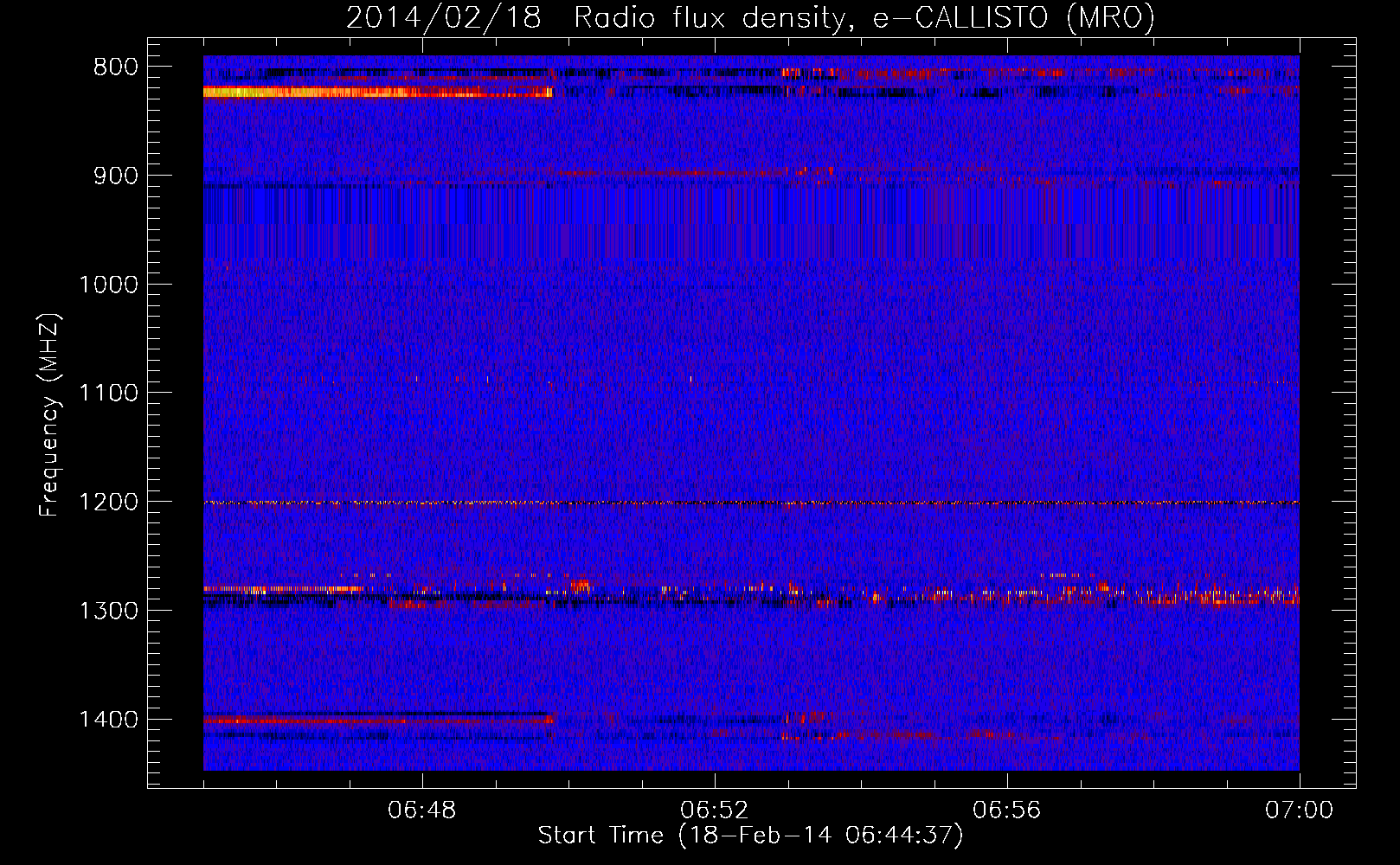Click the bright yellow emission band near 820 MHz

click(x=377, y=92)
